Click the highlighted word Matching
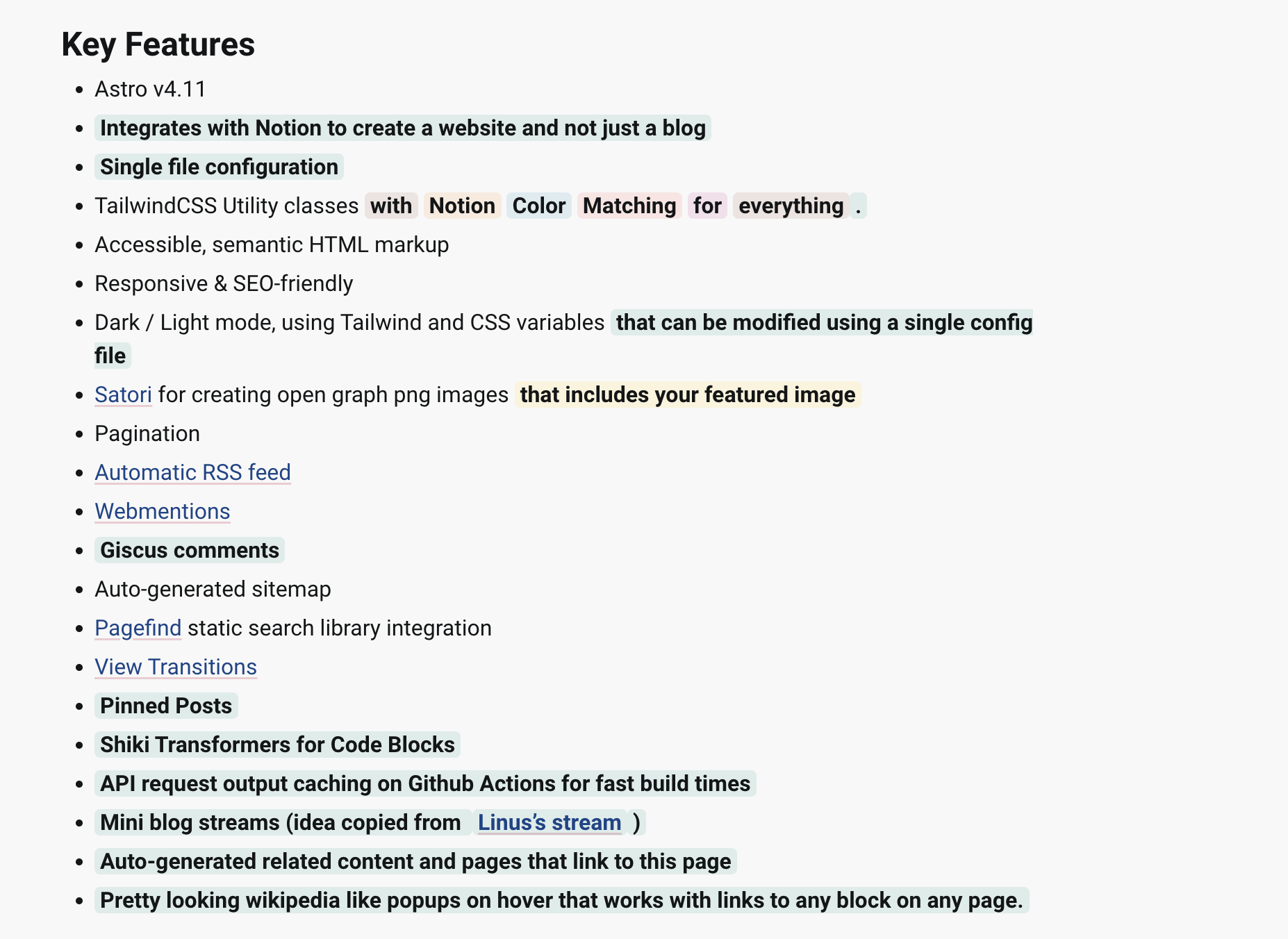 coord(629,206)
